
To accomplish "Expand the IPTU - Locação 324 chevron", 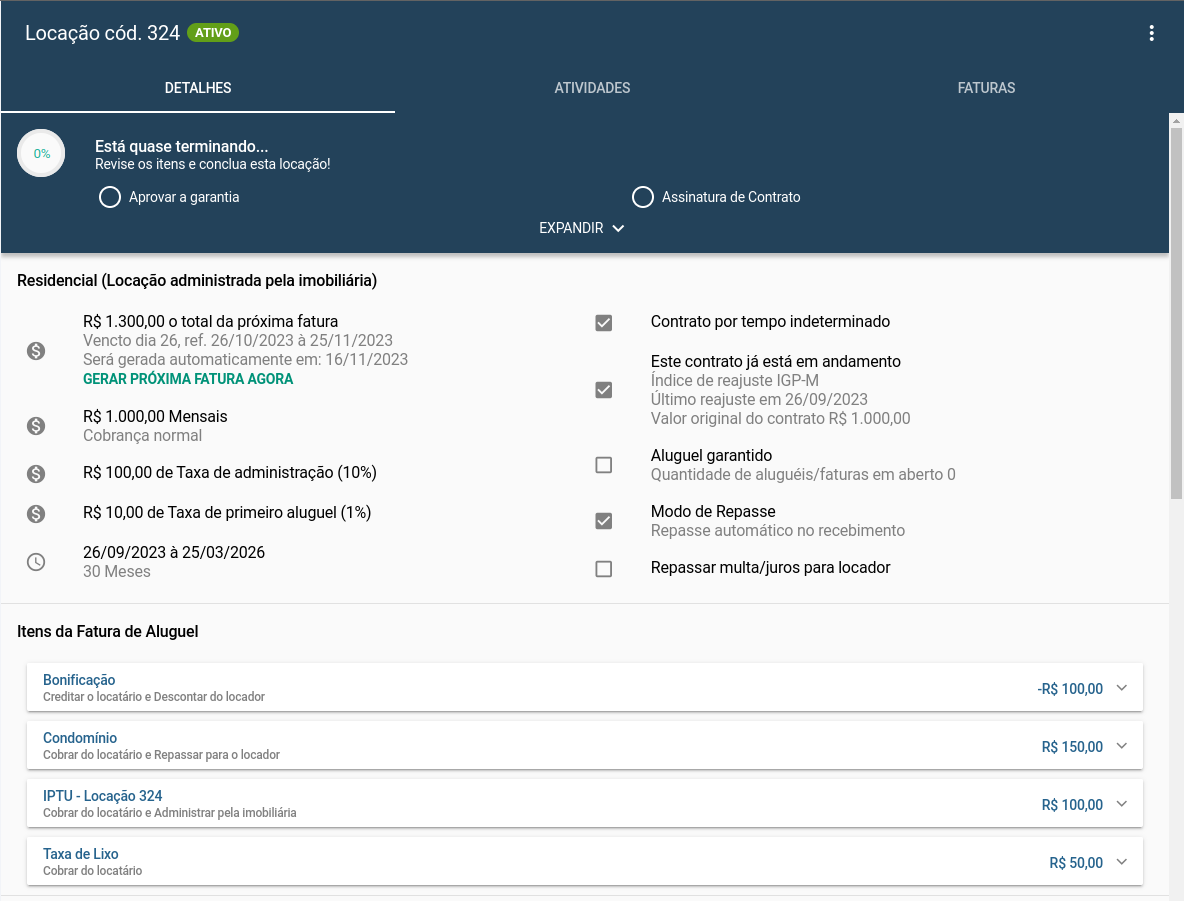I will coord(1122,804).
